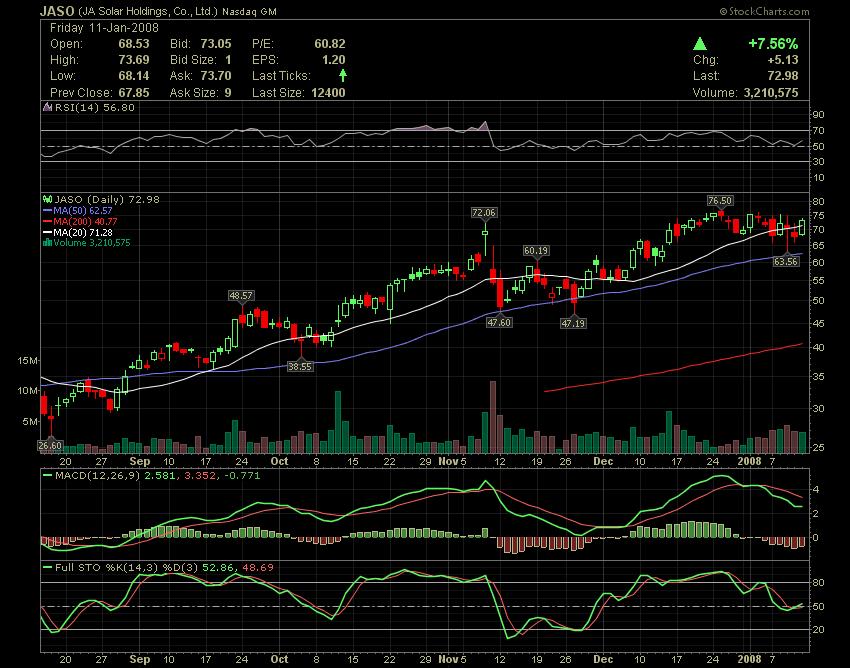
Task: Click the Open value 68.53
Action: tap(134, 44)
